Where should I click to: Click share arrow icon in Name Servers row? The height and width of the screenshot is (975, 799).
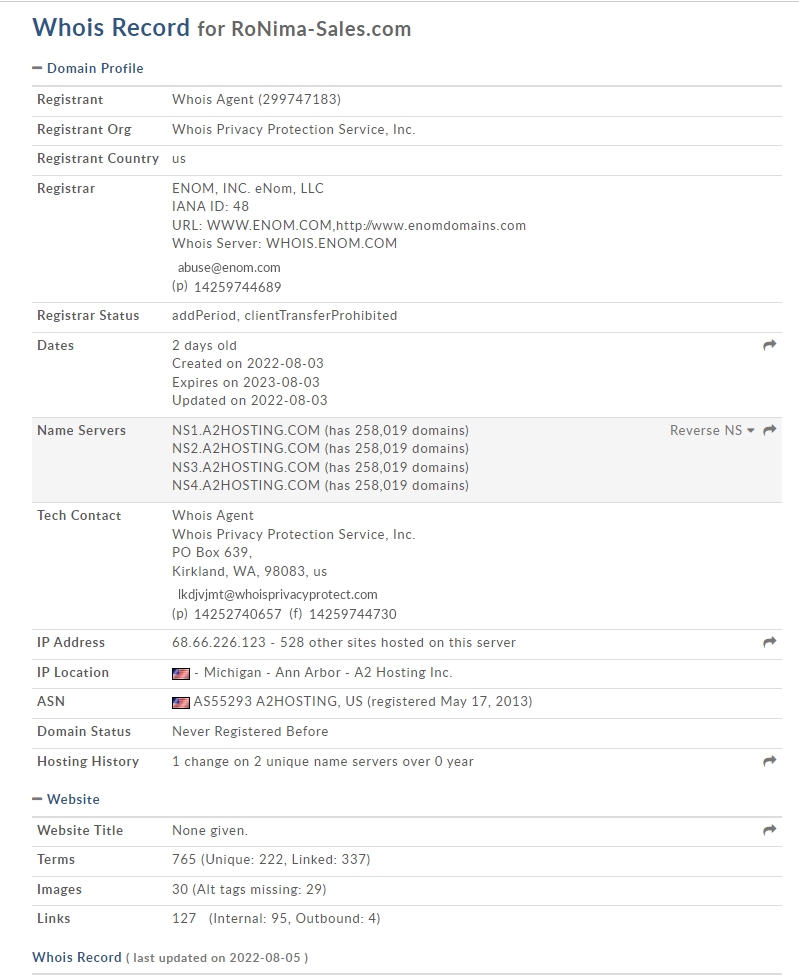(770, 430)
